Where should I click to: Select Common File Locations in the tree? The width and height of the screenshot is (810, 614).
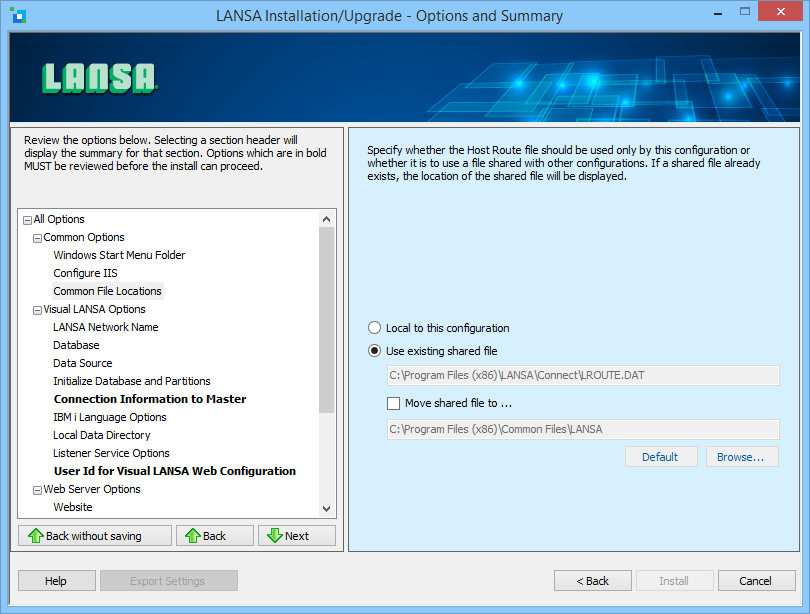pyautogui.click(x=107, y=291)
